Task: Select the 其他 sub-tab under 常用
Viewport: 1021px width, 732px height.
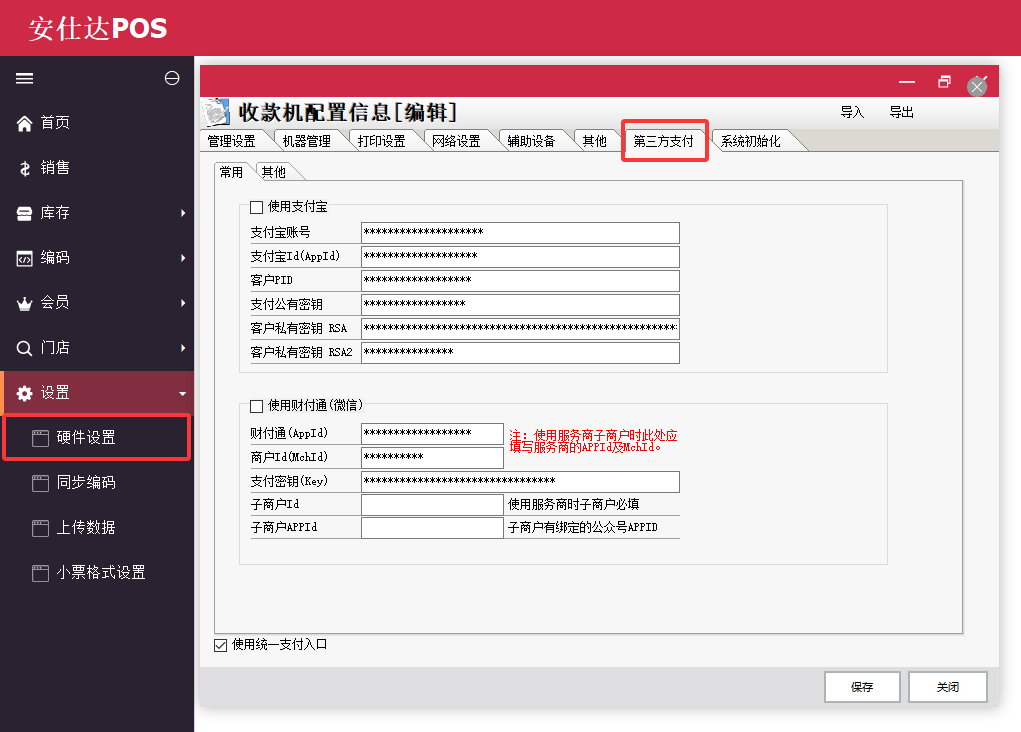Action: point(273,172)
